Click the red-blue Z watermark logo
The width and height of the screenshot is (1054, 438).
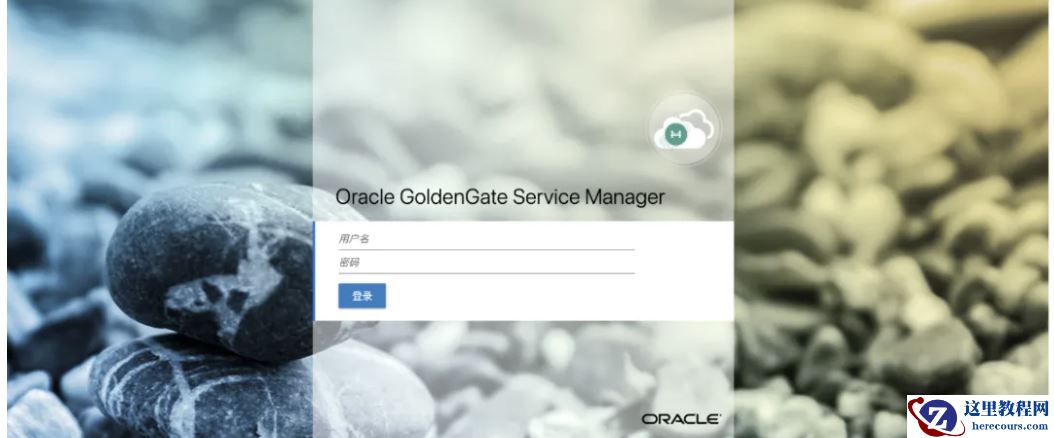(x=932, y=417)
